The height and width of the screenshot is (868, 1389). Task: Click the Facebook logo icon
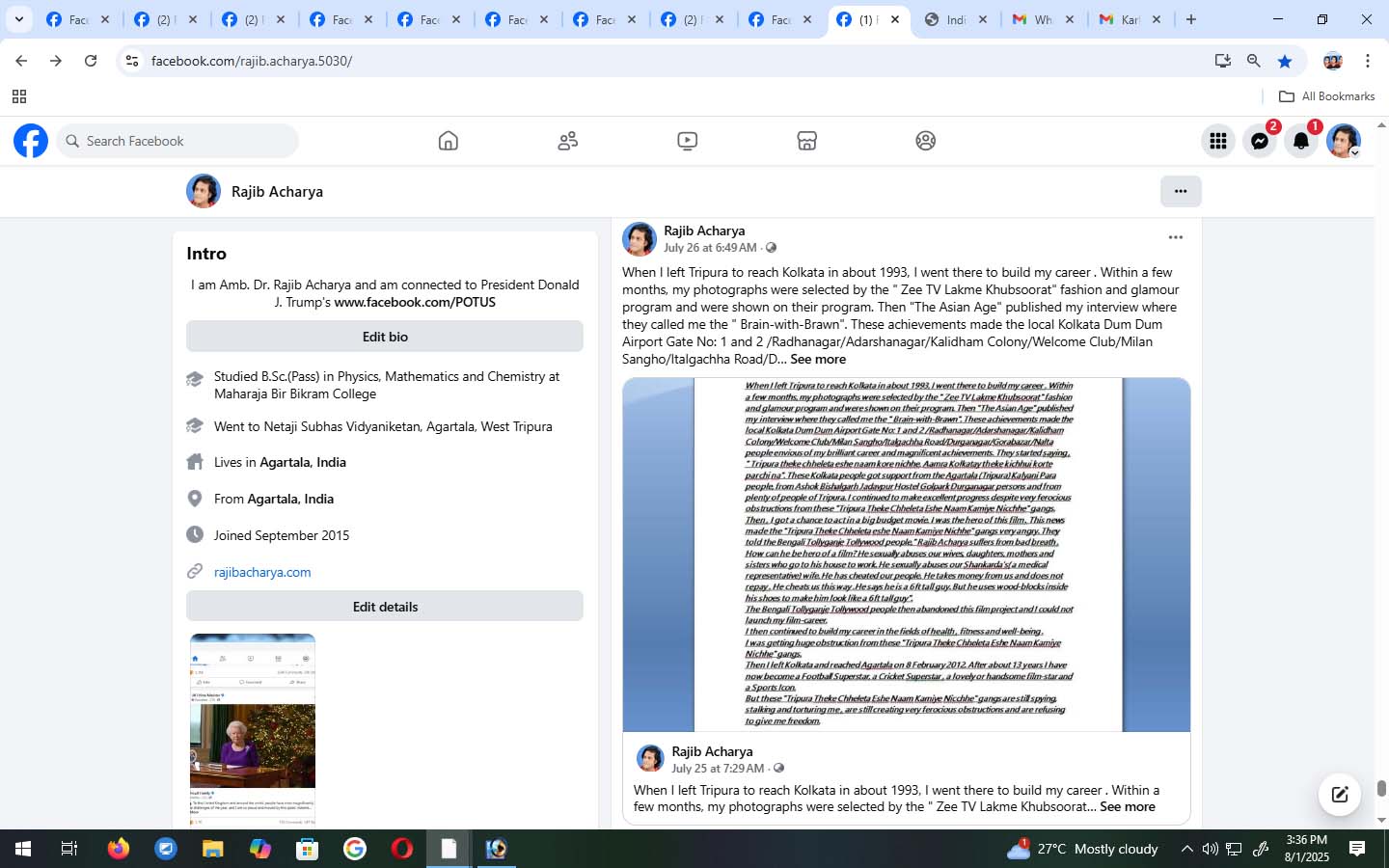(x=31, y=141)
